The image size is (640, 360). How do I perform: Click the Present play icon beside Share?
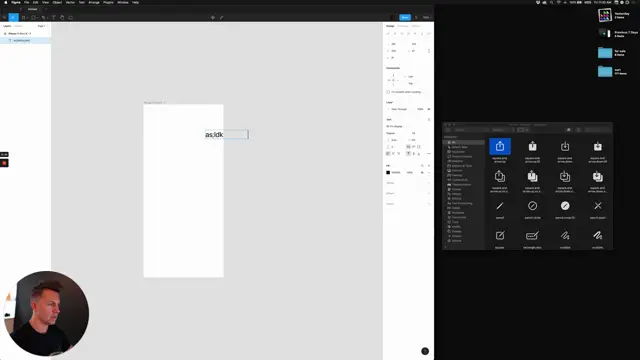[416, 18]
